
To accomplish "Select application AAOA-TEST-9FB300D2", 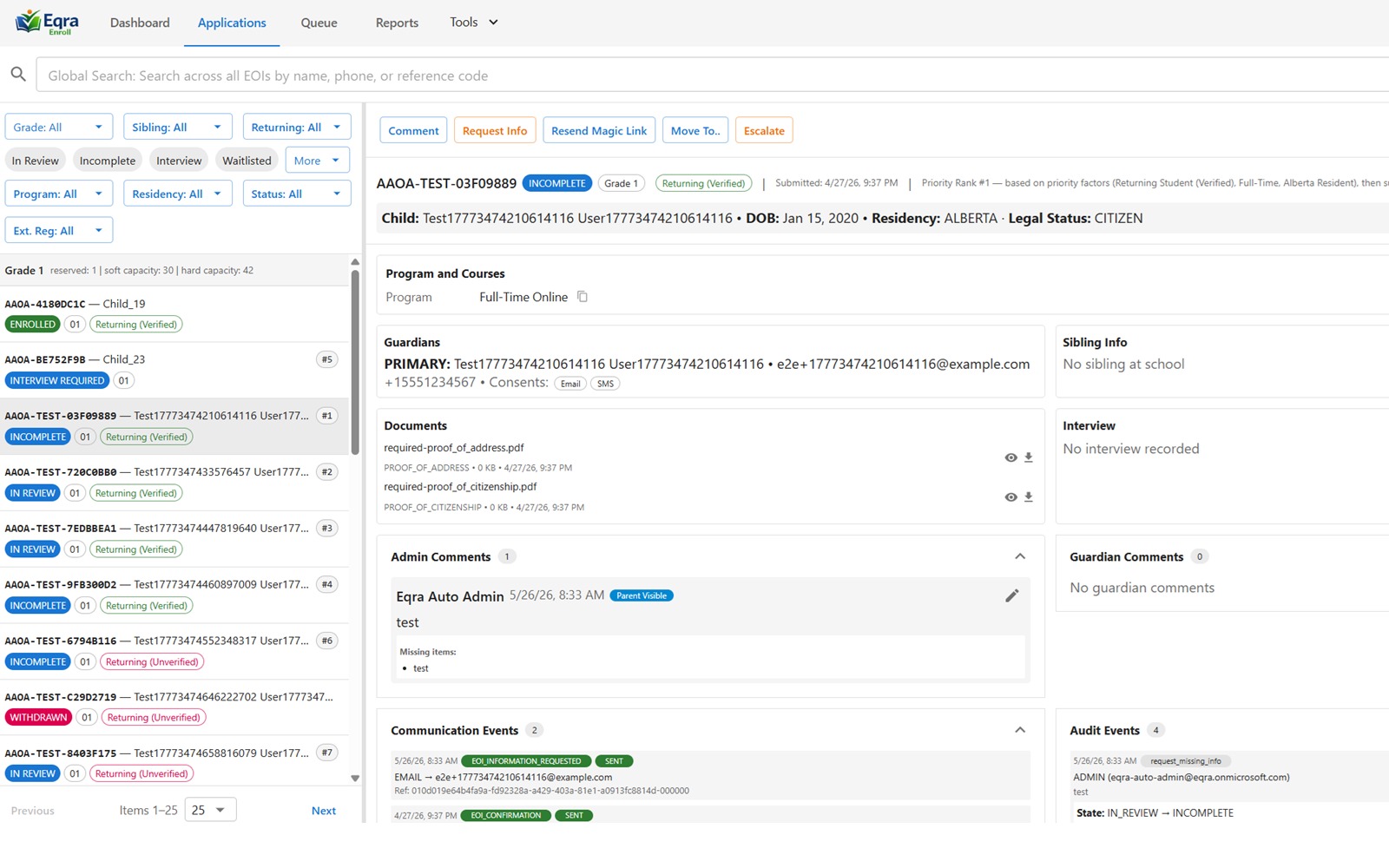I will click(174, 595).
